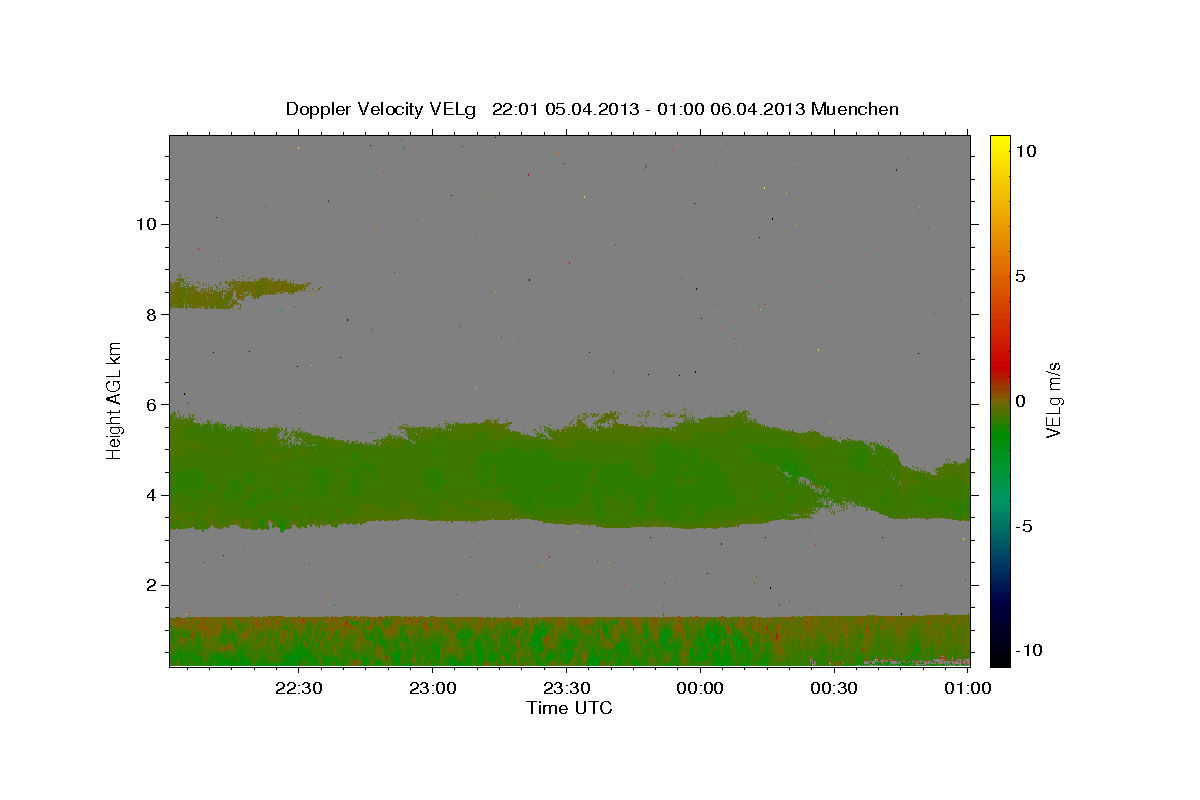Click the height axis label 2

pos(149,585)
